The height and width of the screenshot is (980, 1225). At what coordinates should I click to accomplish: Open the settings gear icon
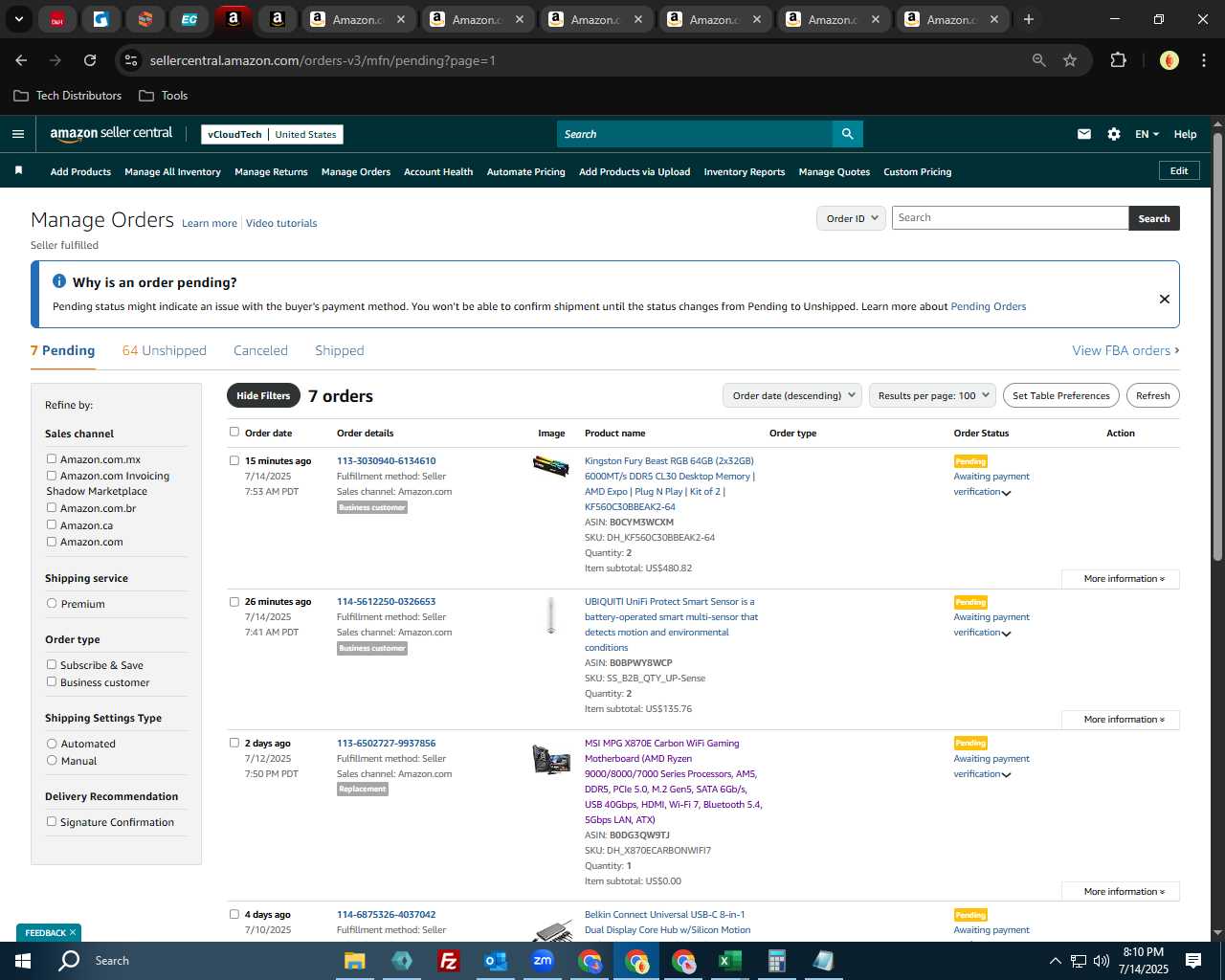[x=1114, y=134]
